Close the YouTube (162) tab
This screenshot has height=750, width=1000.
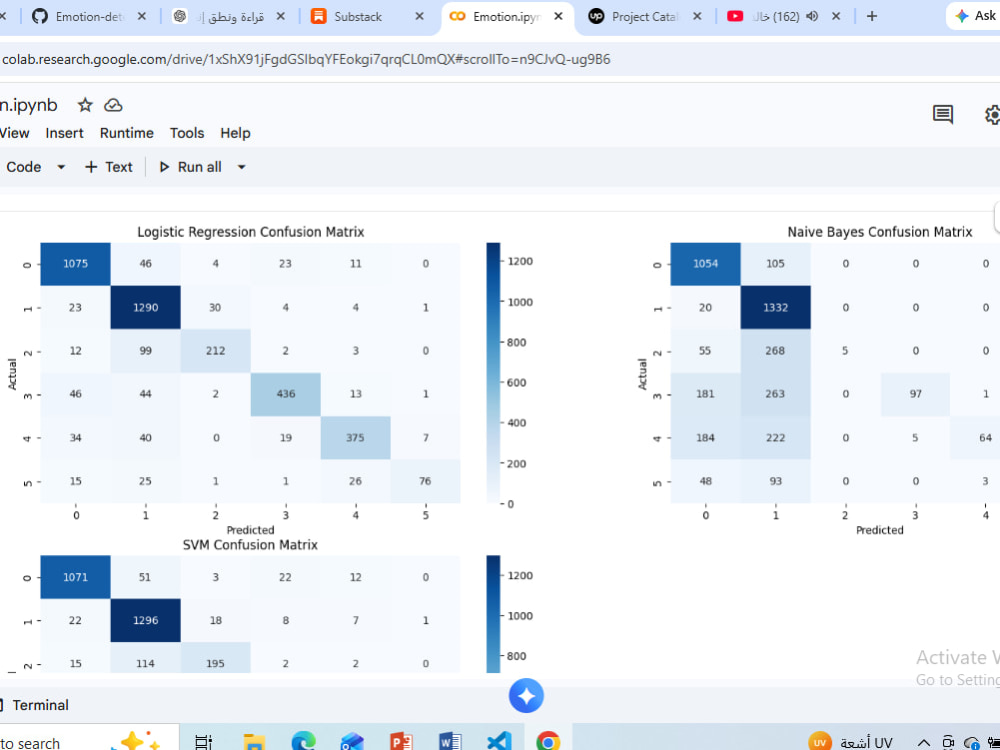836,17
